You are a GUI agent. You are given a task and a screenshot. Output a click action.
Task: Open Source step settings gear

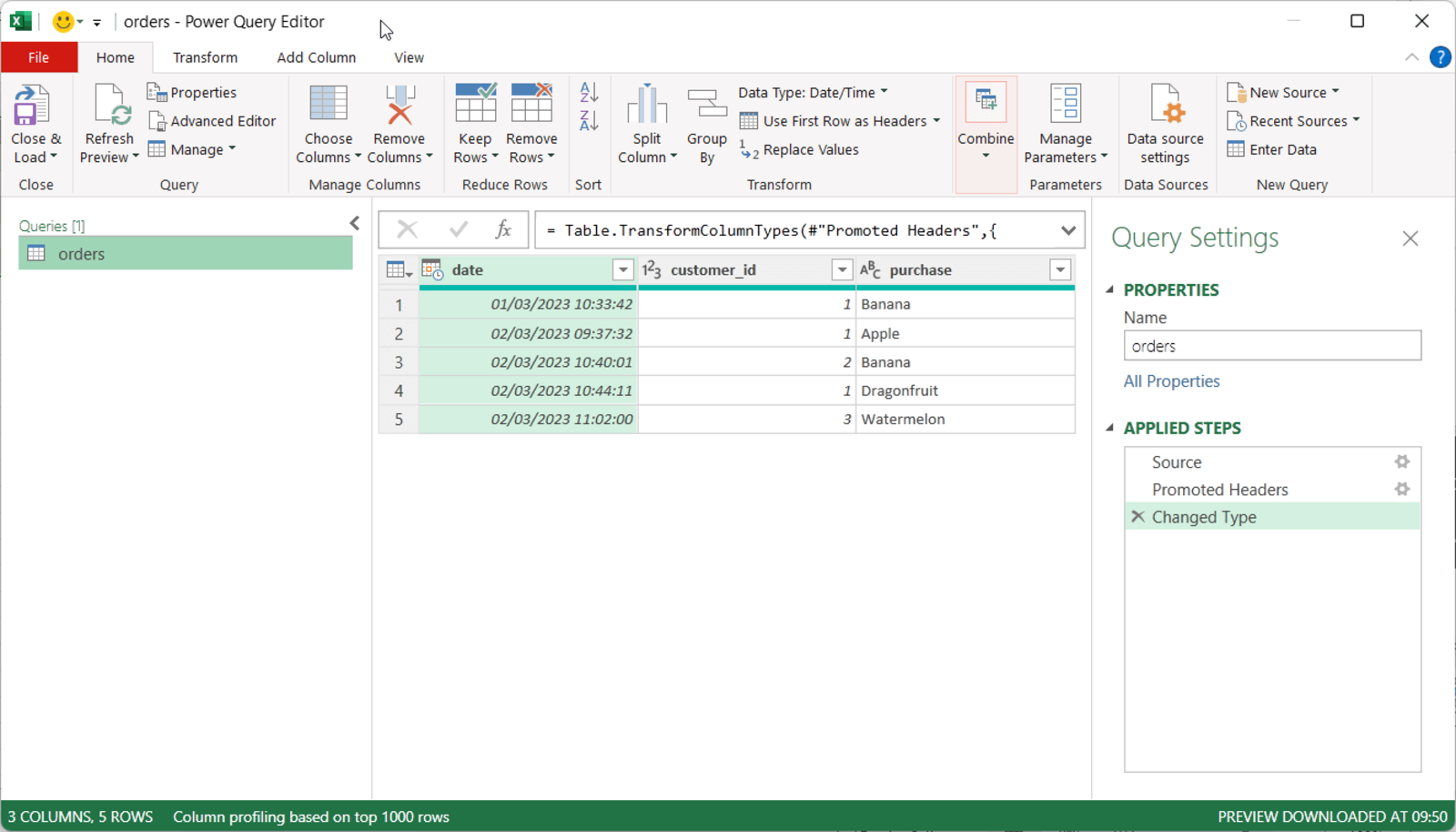(1402, 462)
